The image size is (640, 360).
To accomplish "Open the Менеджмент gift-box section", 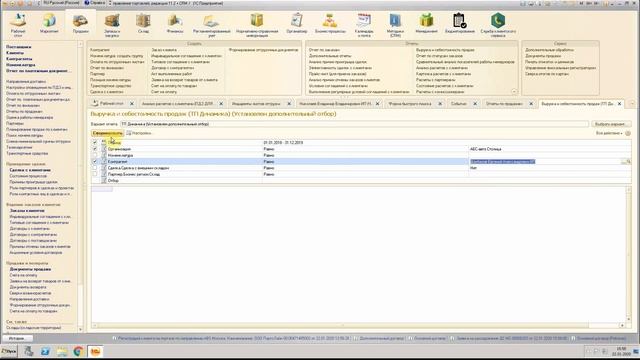I will tap(427, 23).
